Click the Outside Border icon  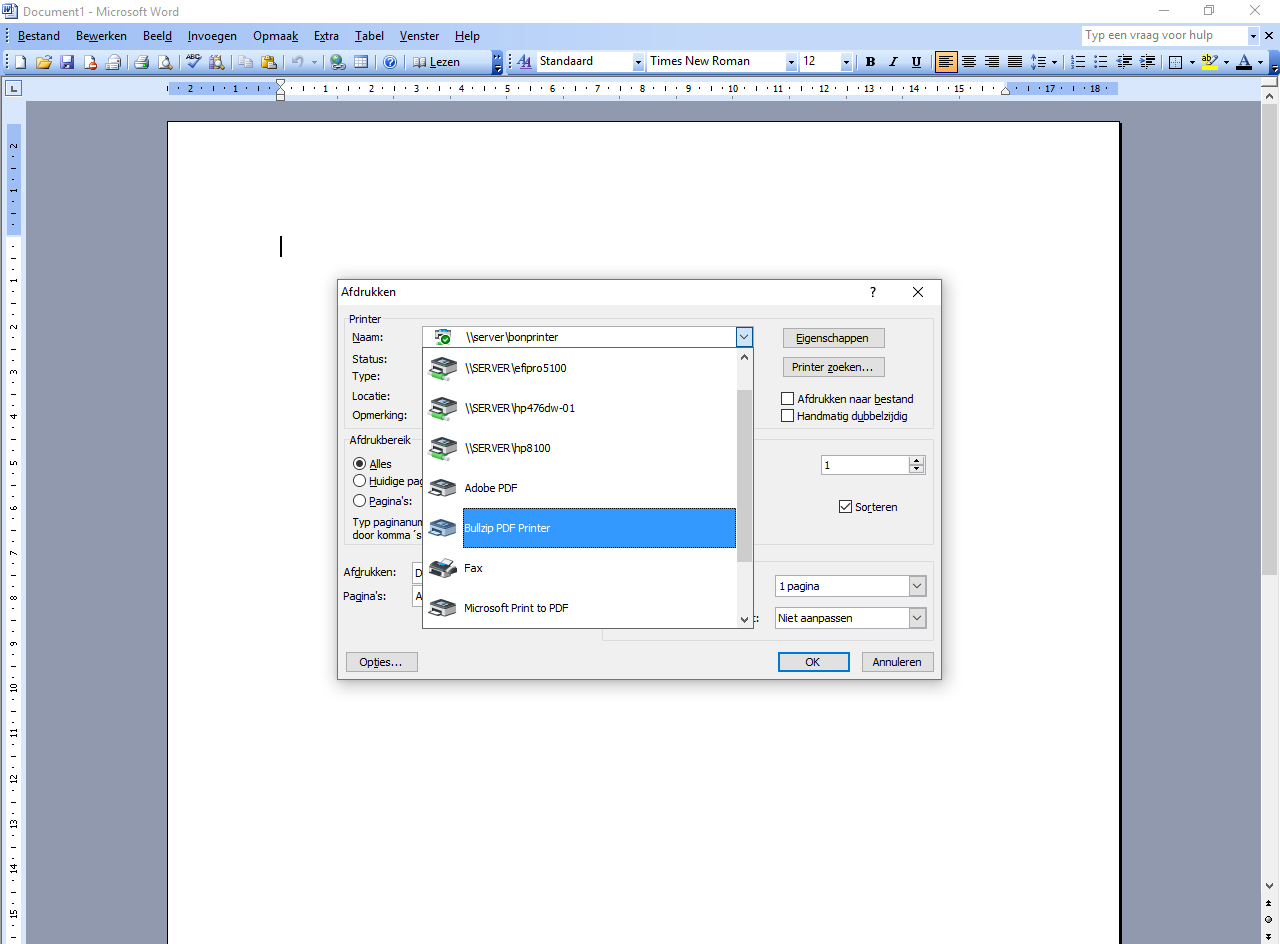[x=1176, y=62]
